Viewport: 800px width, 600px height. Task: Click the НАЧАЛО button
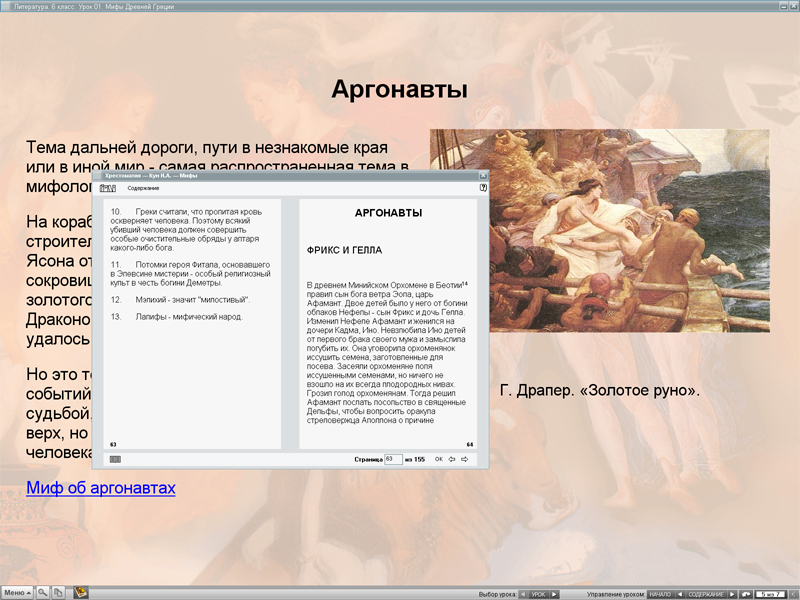660,594
